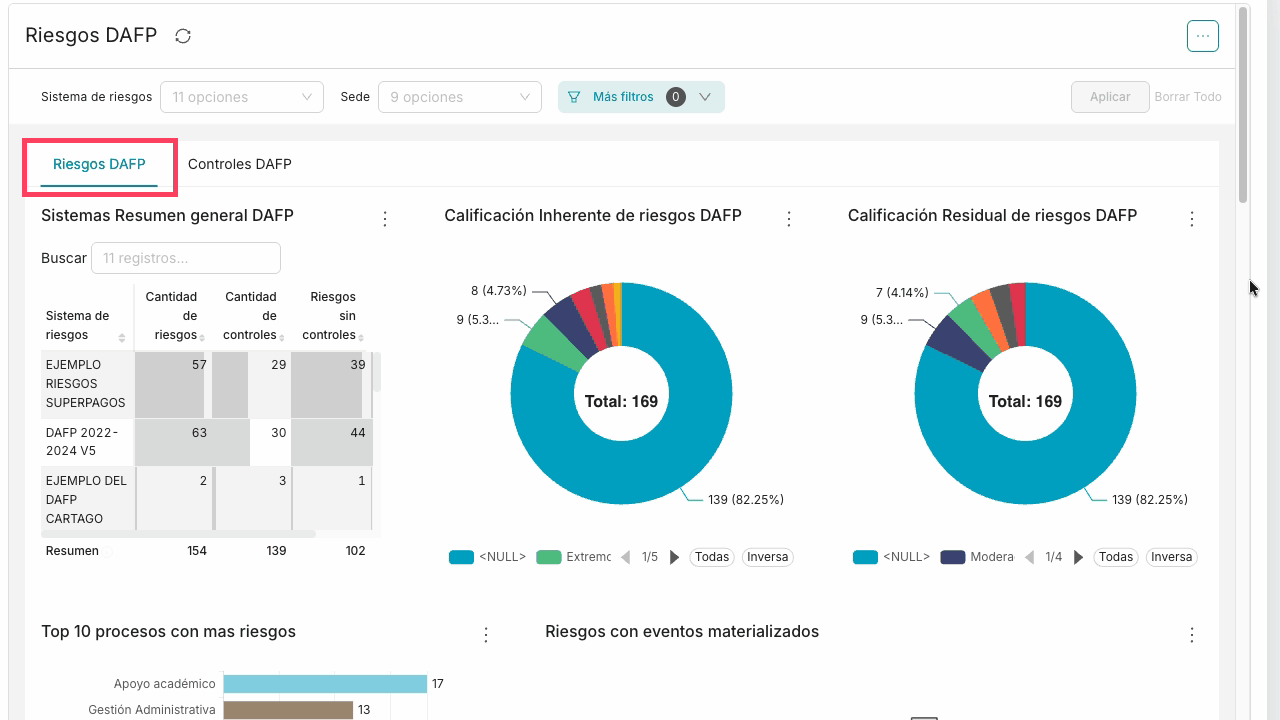Expand the Sede filter dropdown
The height and width of the screenshot is (720, 1280).
click(460, 97)
